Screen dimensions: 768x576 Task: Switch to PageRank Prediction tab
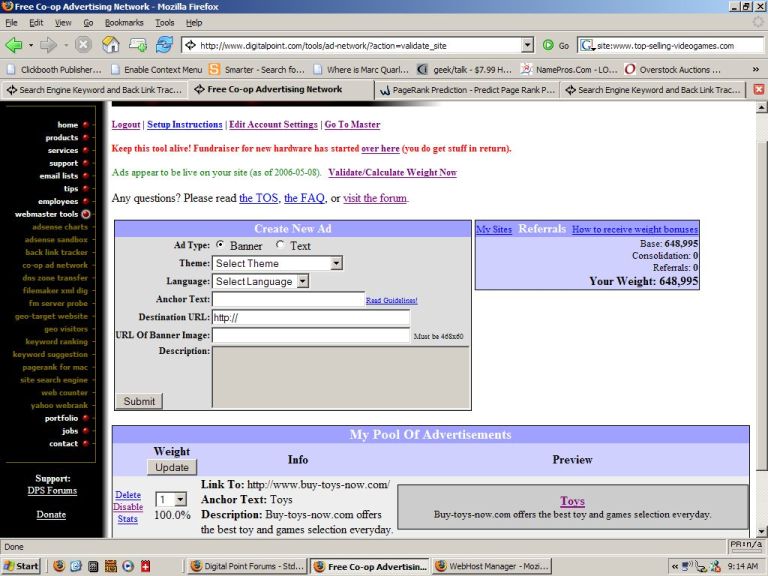pyautogui.click(x=468, y=90)
